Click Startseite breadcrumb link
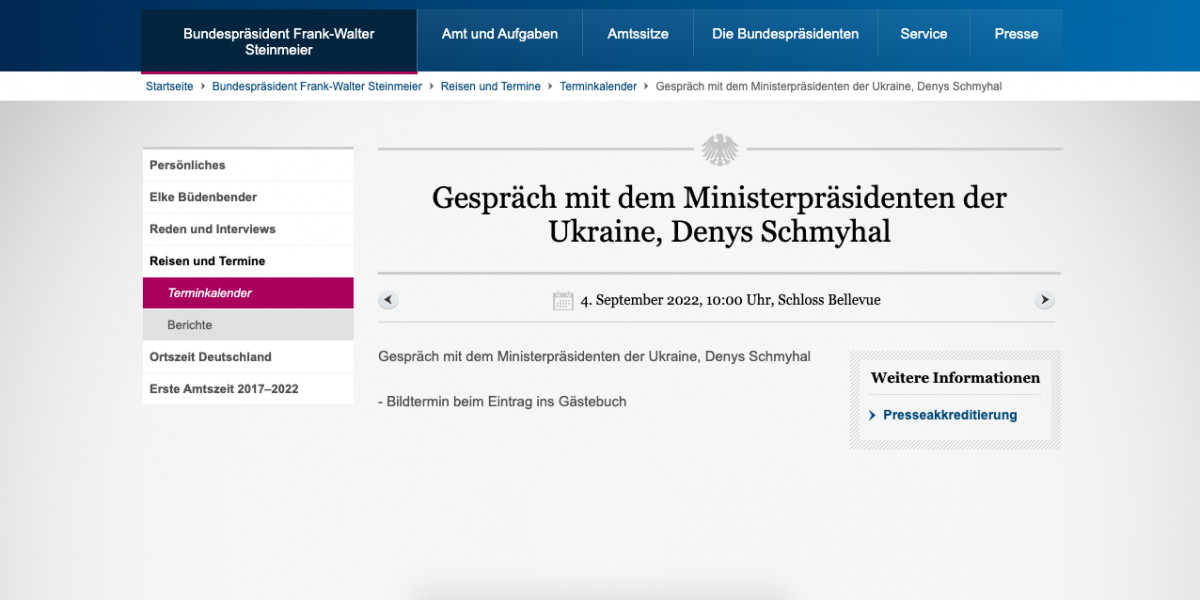The image size is (1200, 600). click(170, 87)
